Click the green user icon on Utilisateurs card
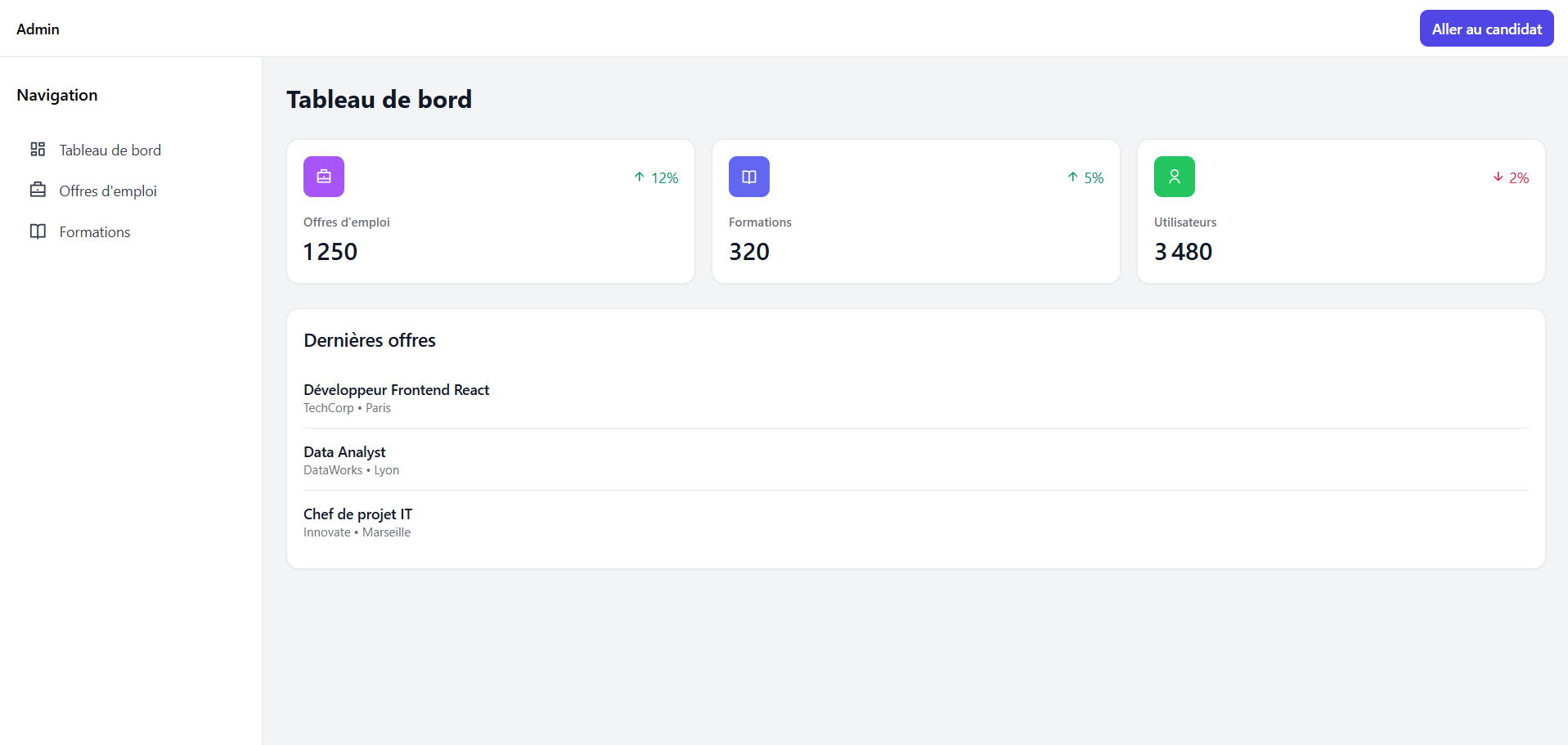This screenshot has width=1568, height=745. click(x=1175, y=177)
